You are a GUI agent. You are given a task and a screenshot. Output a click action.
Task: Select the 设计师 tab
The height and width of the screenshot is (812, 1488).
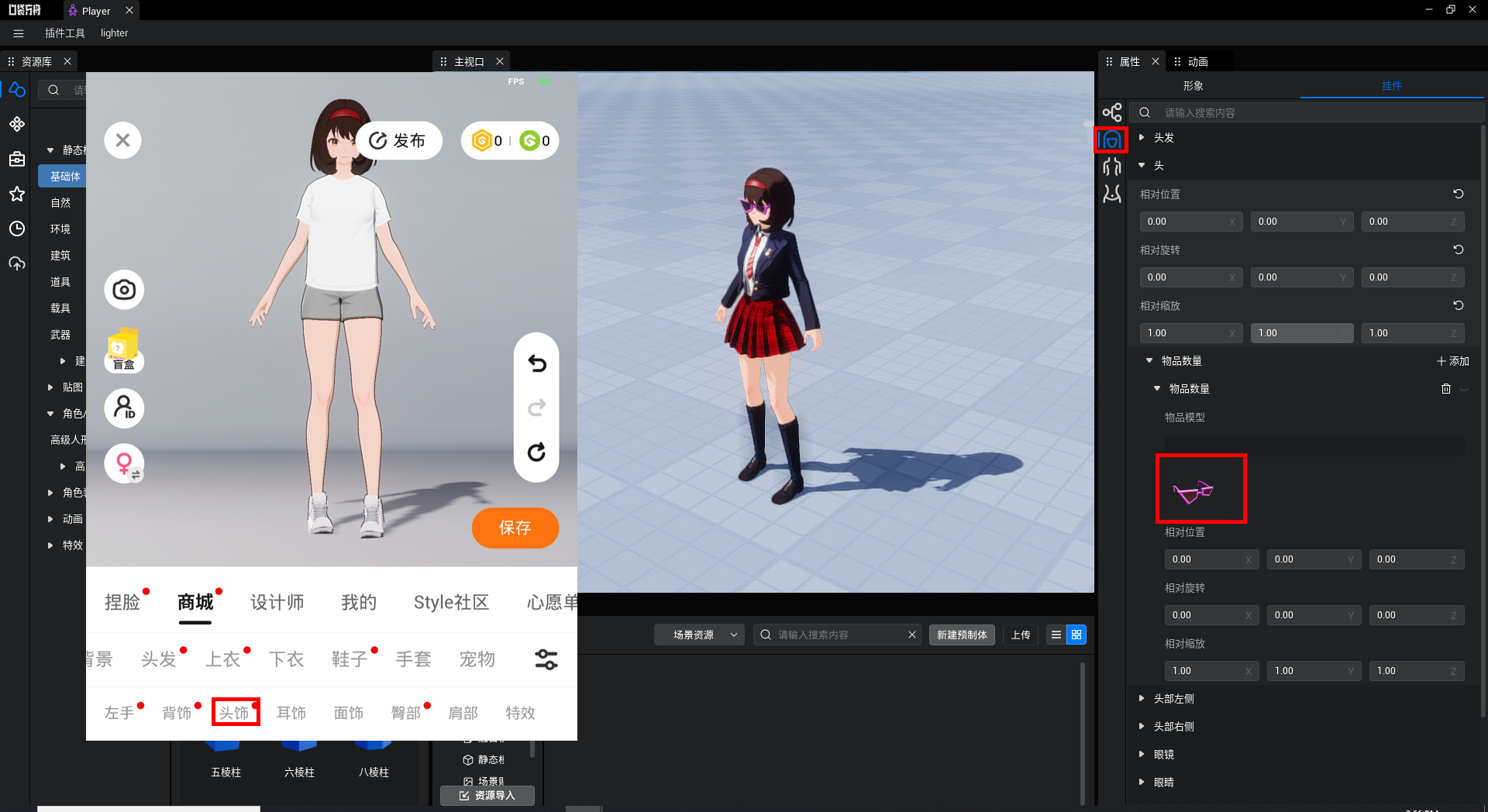[277, 602]
